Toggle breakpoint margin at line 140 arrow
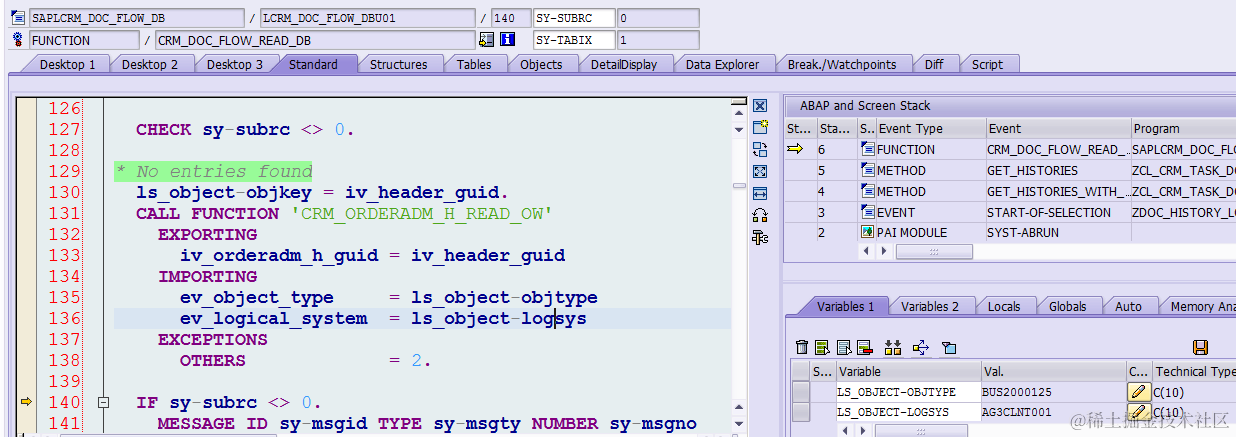 coord(26,402)
